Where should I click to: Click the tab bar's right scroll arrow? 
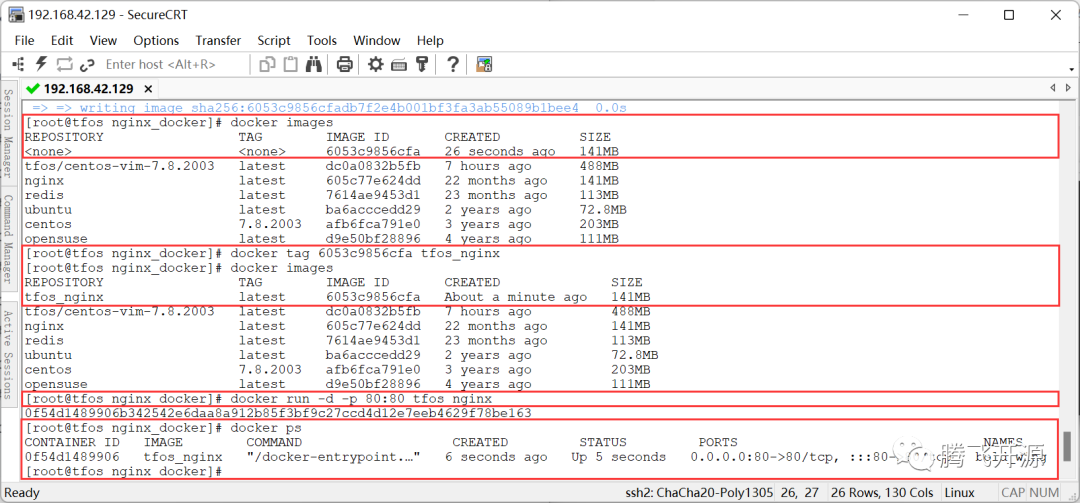click(1068, 88)
